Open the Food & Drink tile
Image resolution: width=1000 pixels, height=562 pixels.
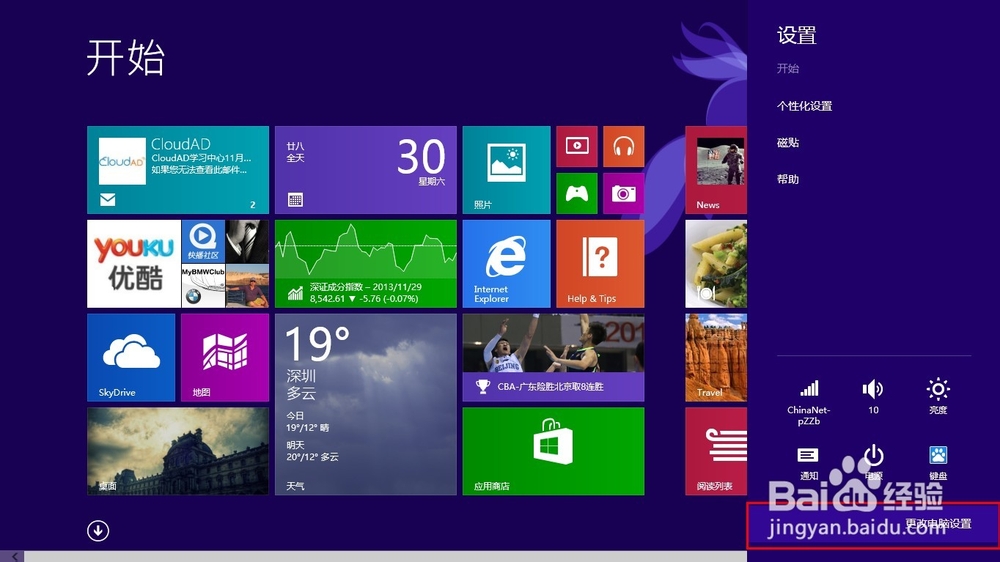[x=716, y=263]
